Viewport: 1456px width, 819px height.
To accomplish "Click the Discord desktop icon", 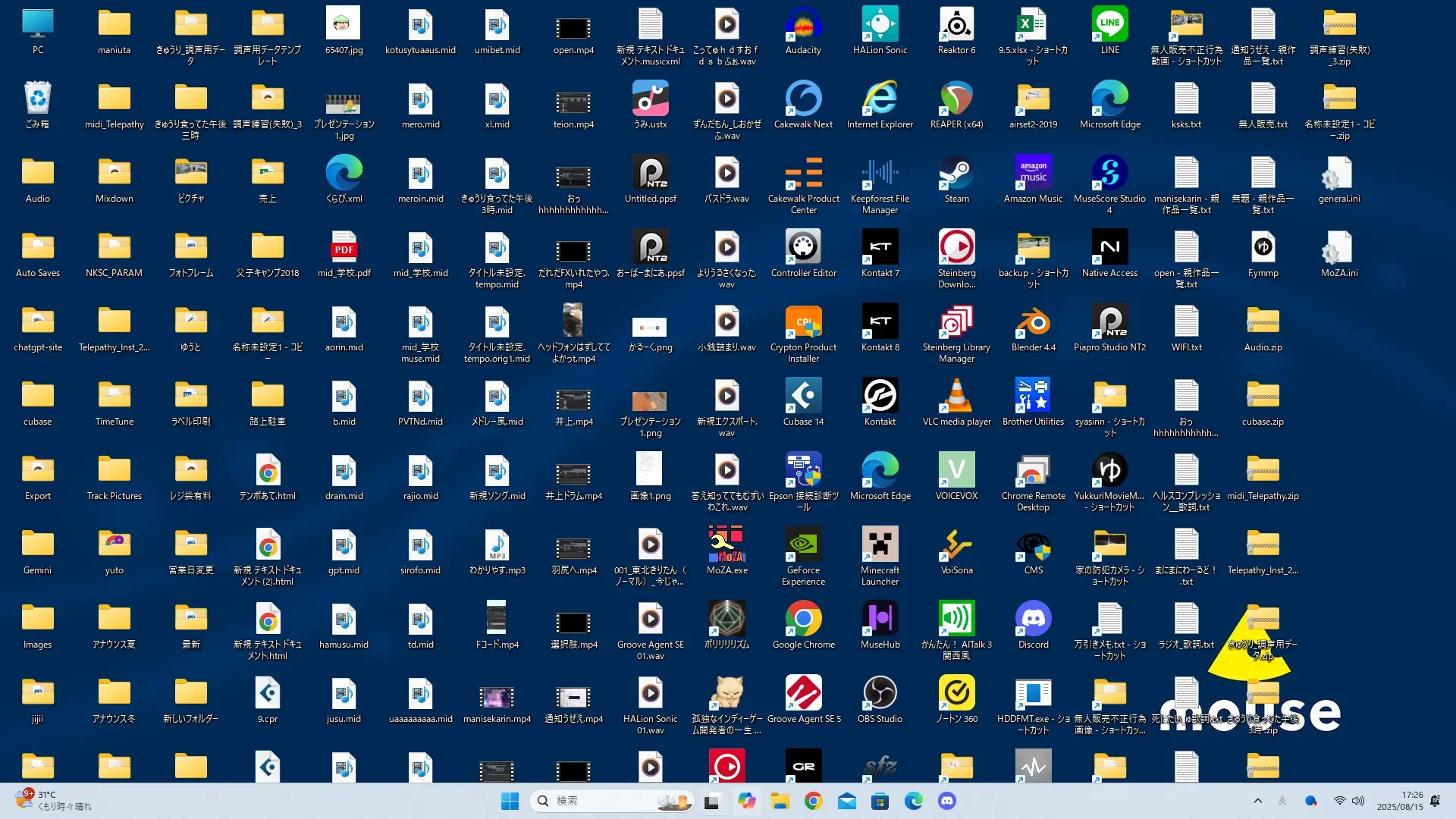I will 1033,622.
